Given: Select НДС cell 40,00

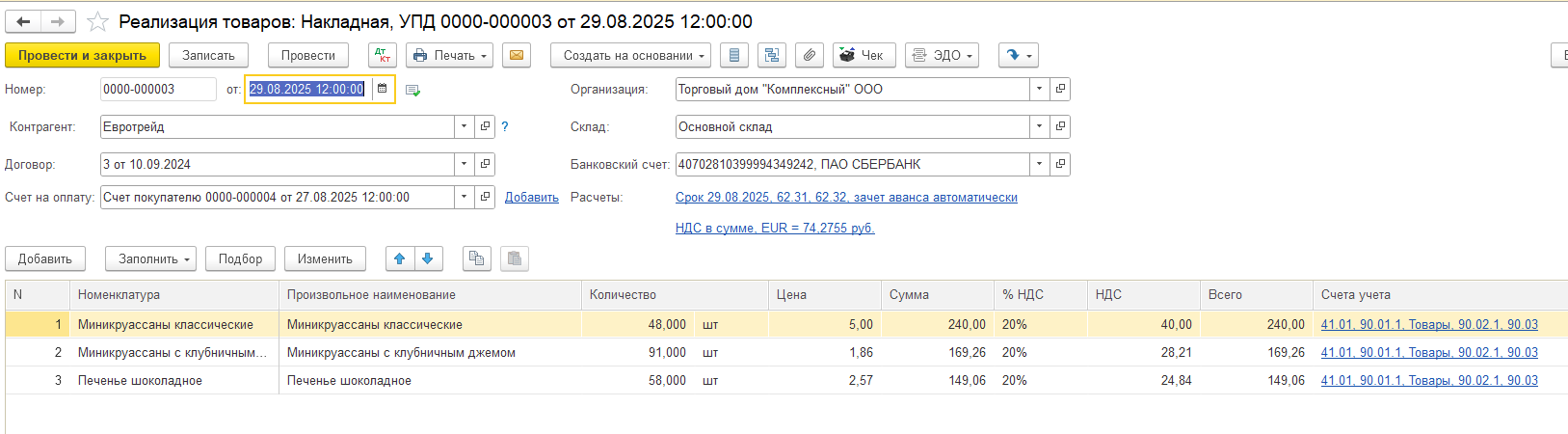Looking at the screenshot, I should [x=1144, y=324].
